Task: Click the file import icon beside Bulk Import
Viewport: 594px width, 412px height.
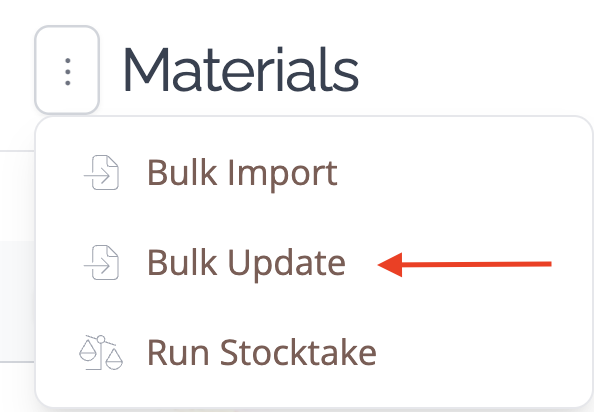Action: [x=101, y=173]
